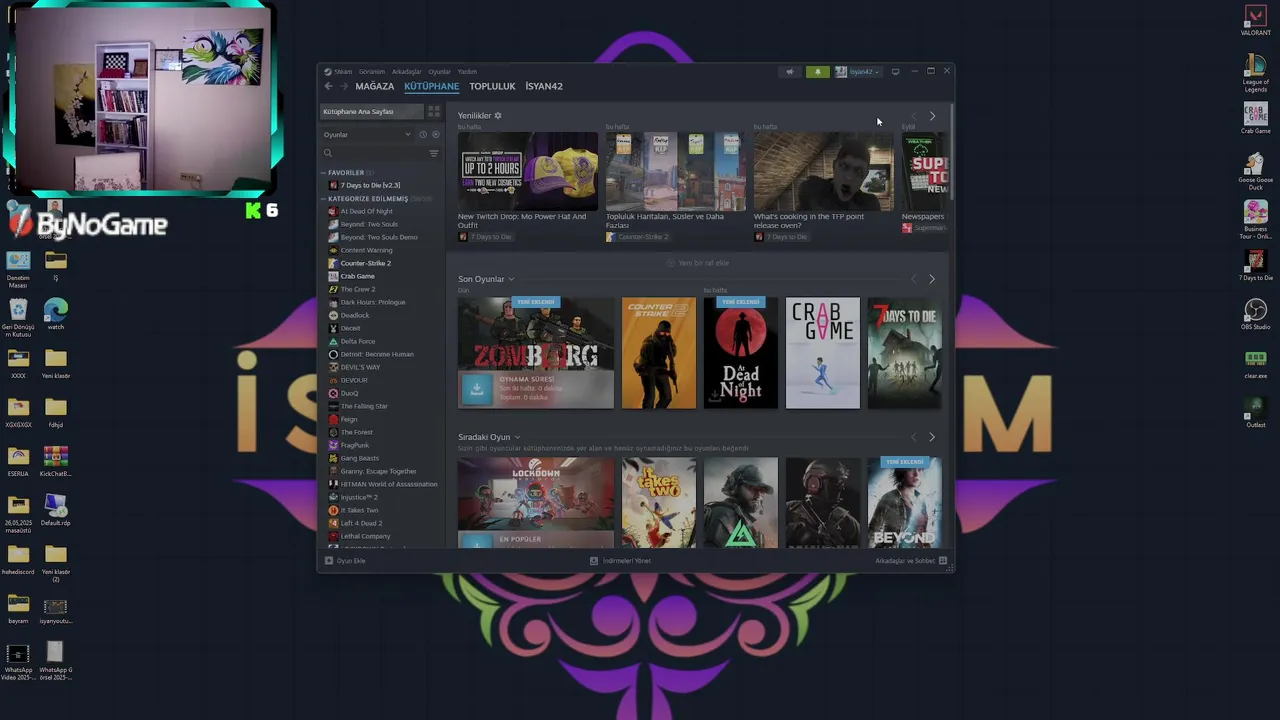Open the Arkadaşlar menu

406,72
